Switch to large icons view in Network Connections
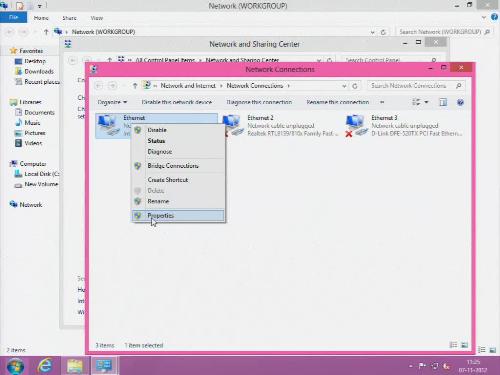Viewport: 500px width, 375px height. coord(464,345)
